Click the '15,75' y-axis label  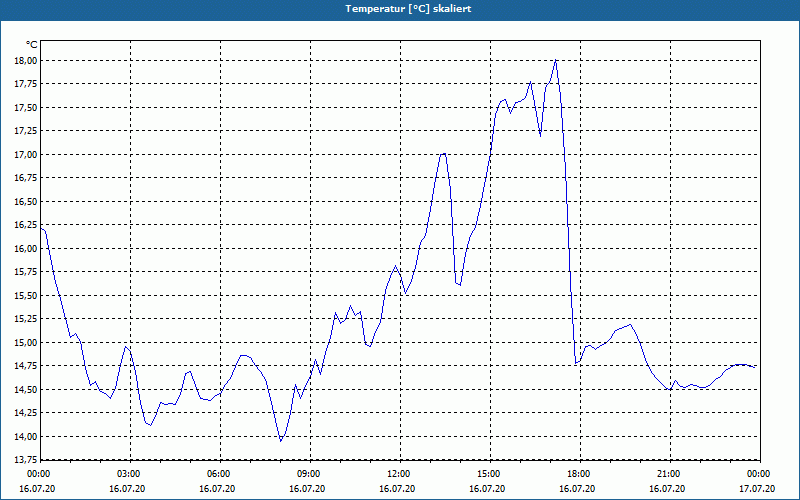(26, 272)
